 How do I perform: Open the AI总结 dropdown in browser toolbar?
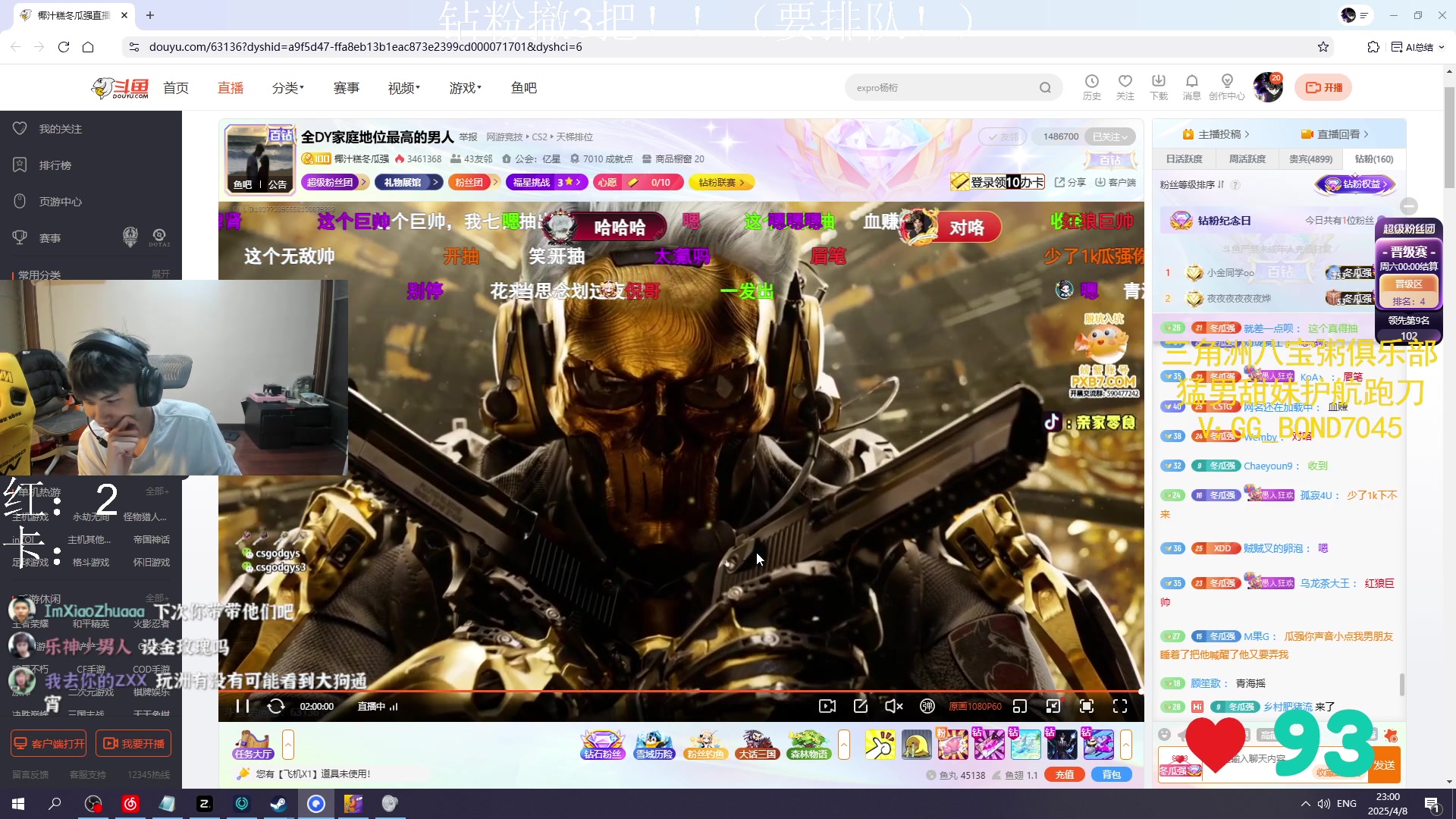(x=1417, y=47)
